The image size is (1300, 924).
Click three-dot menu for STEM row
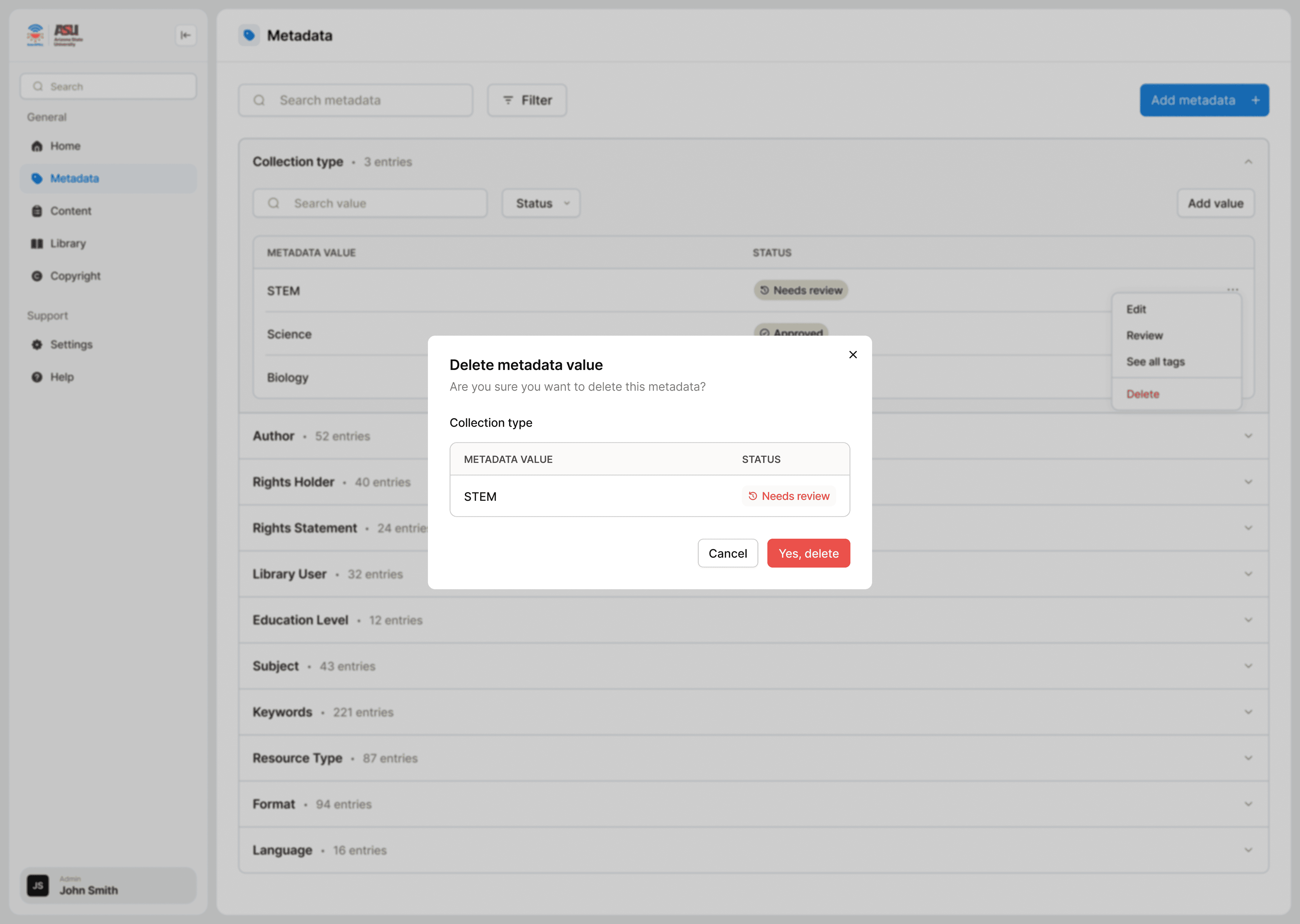coord(1232,290)
